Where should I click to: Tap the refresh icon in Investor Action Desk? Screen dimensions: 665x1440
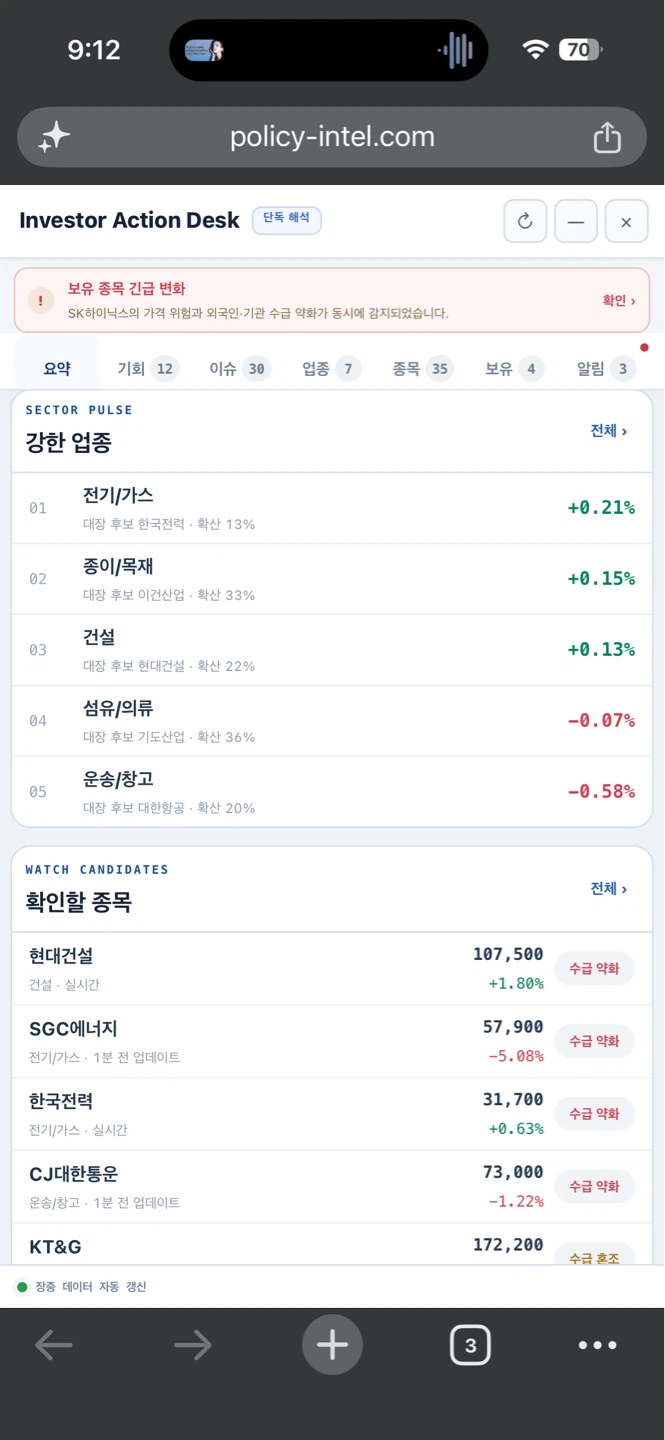coord(525,221)
